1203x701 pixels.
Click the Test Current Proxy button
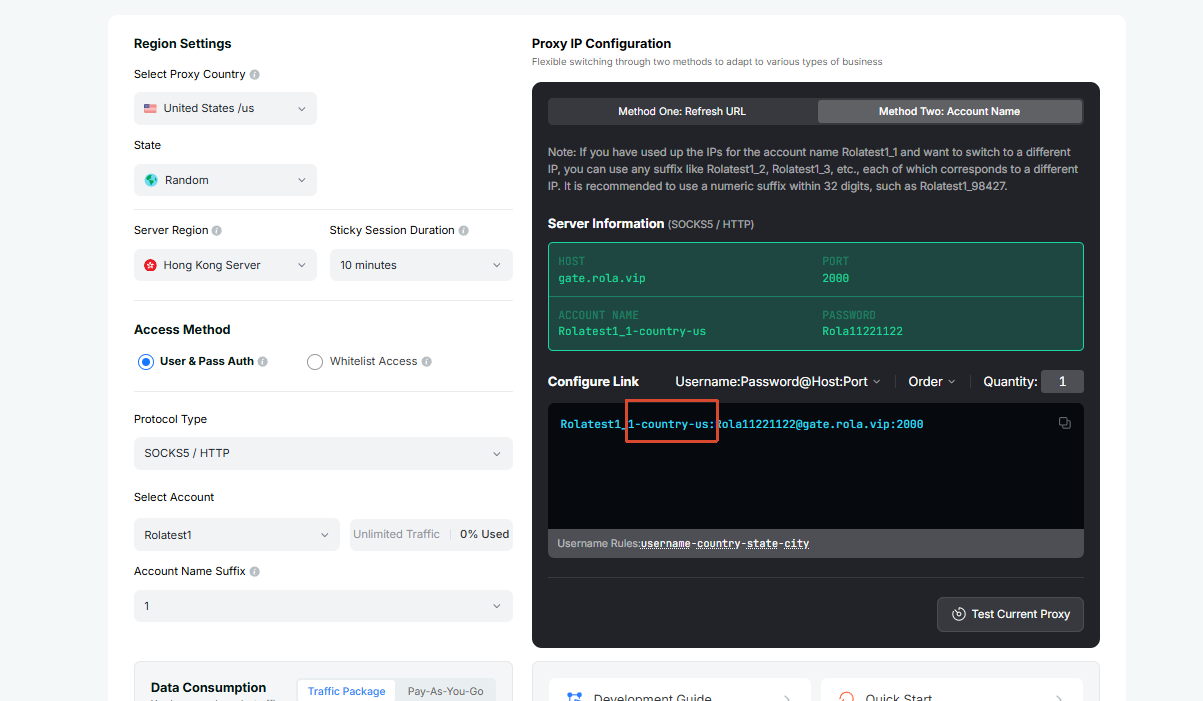[1010, 614]
